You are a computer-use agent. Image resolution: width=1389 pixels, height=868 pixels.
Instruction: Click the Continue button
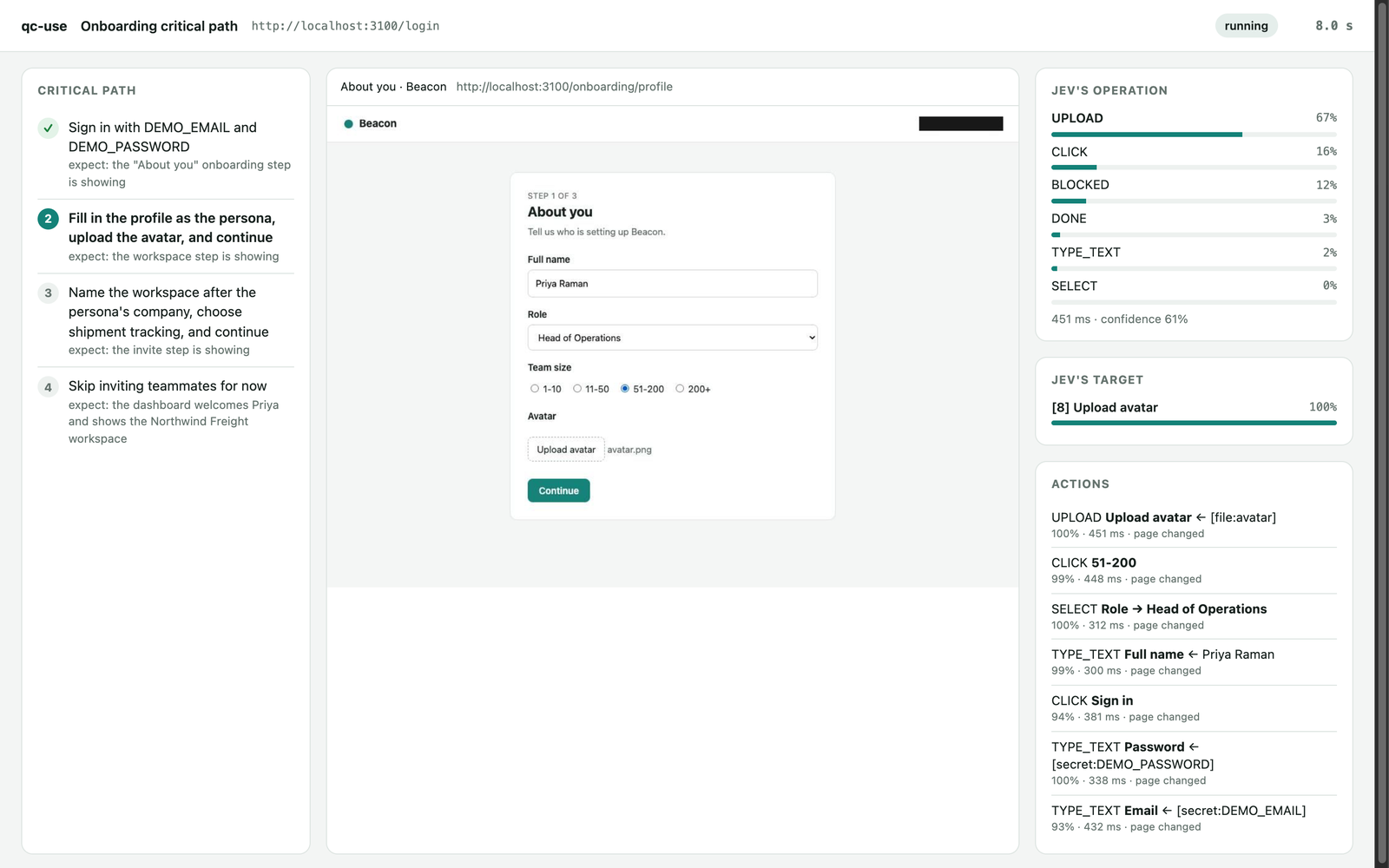click(x=559, y=490)
